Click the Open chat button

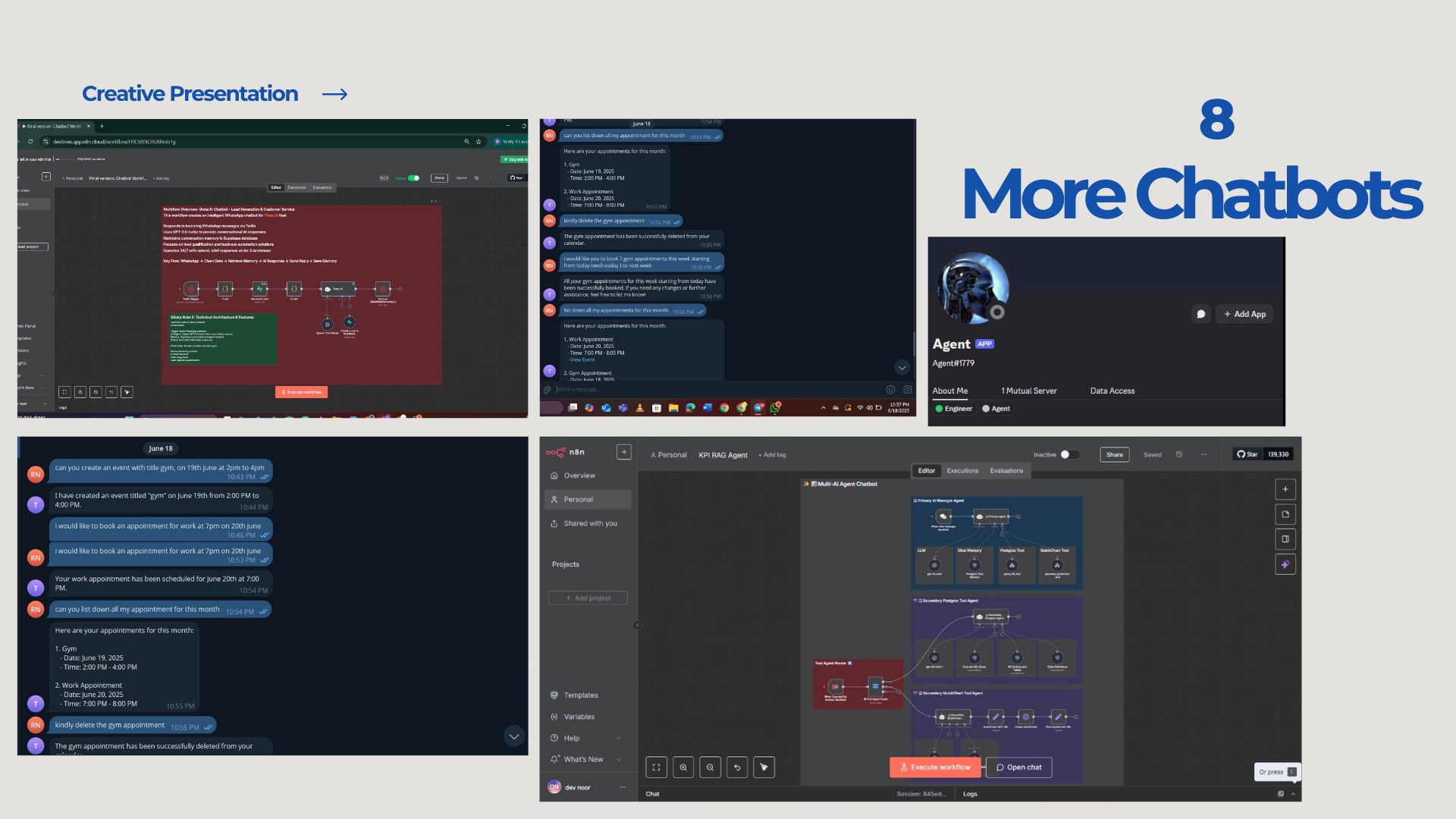coord(1018,767)
